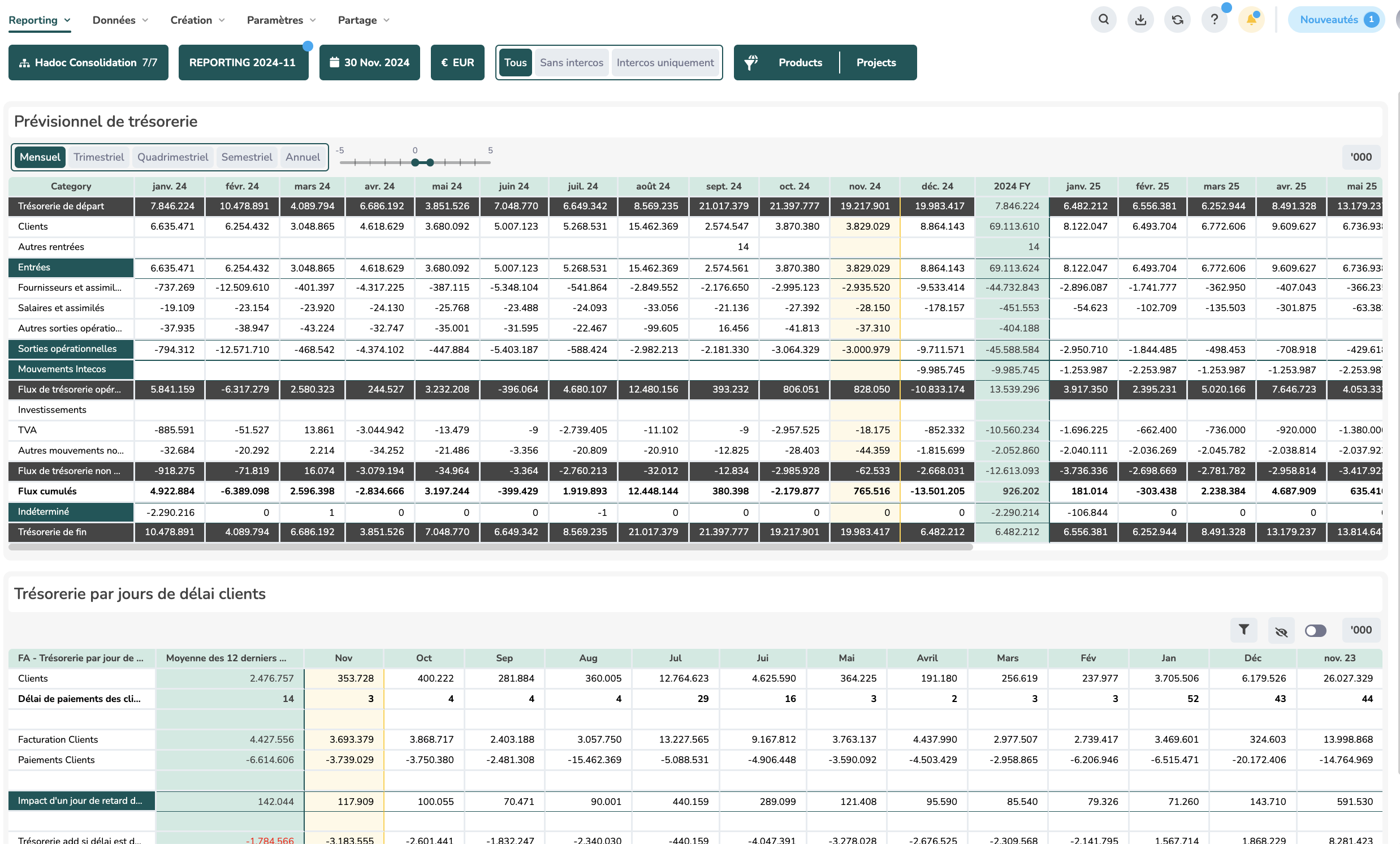The width and height of the screenshot is (1400, 844).
Task: Switch to Annuel period view
Action: click(303, 157)
